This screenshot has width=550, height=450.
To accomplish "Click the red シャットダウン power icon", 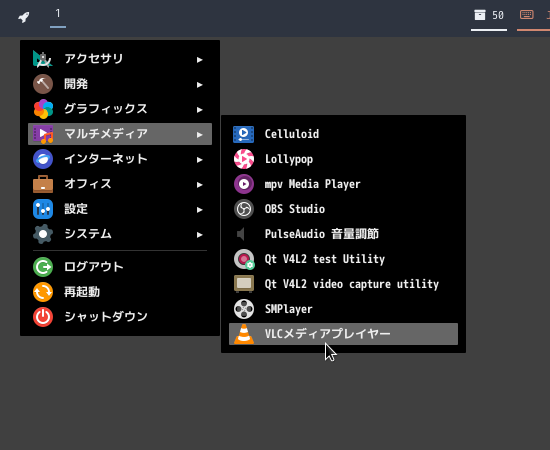I will click(x=43, y=317).
